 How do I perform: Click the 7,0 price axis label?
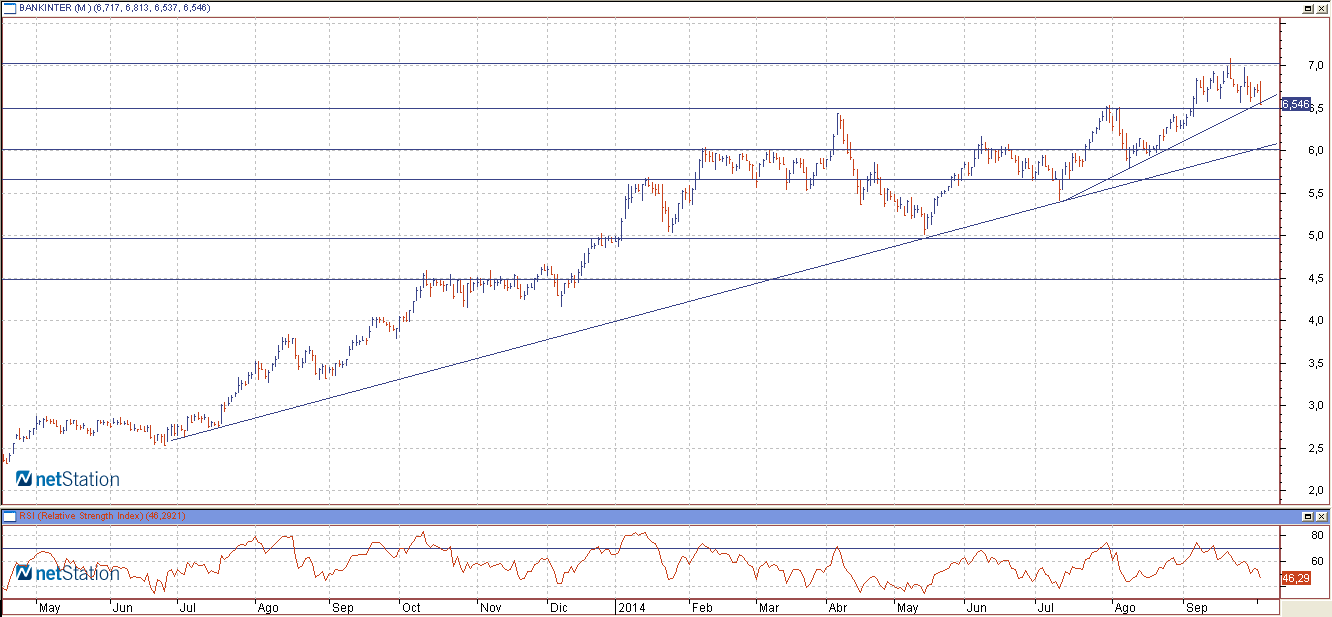click(x=1315, y=65)
